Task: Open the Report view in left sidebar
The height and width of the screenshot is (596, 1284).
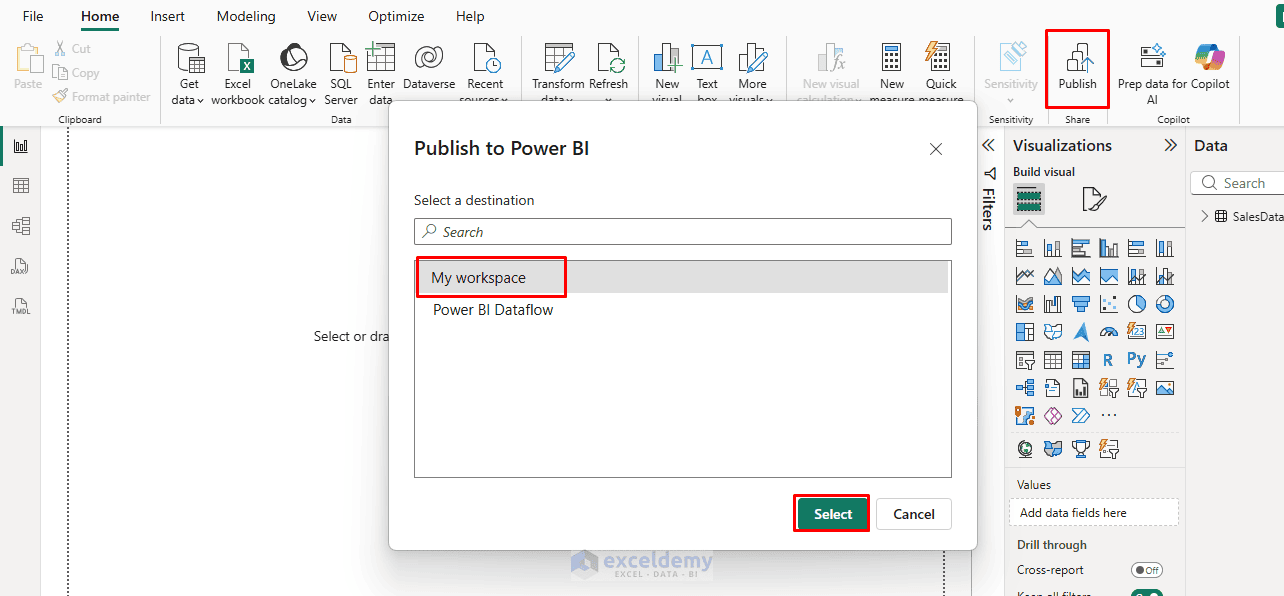Action: [20, 146]
